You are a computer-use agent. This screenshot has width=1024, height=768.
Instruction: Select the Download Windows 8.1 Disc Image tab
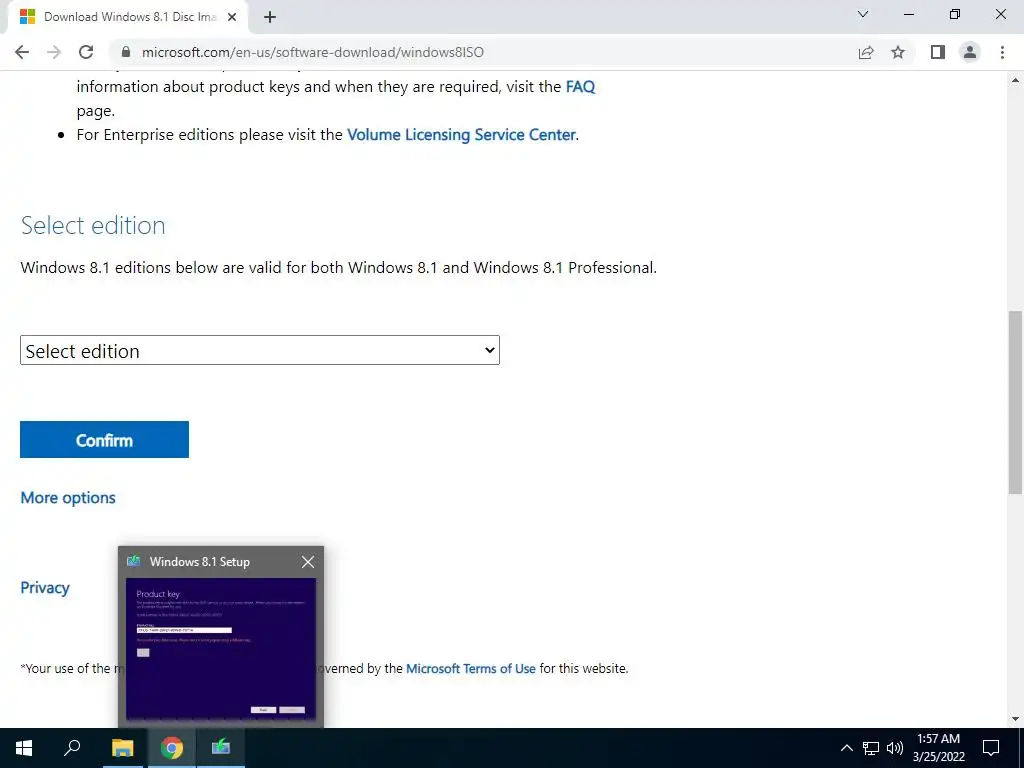tap(129, 17)
